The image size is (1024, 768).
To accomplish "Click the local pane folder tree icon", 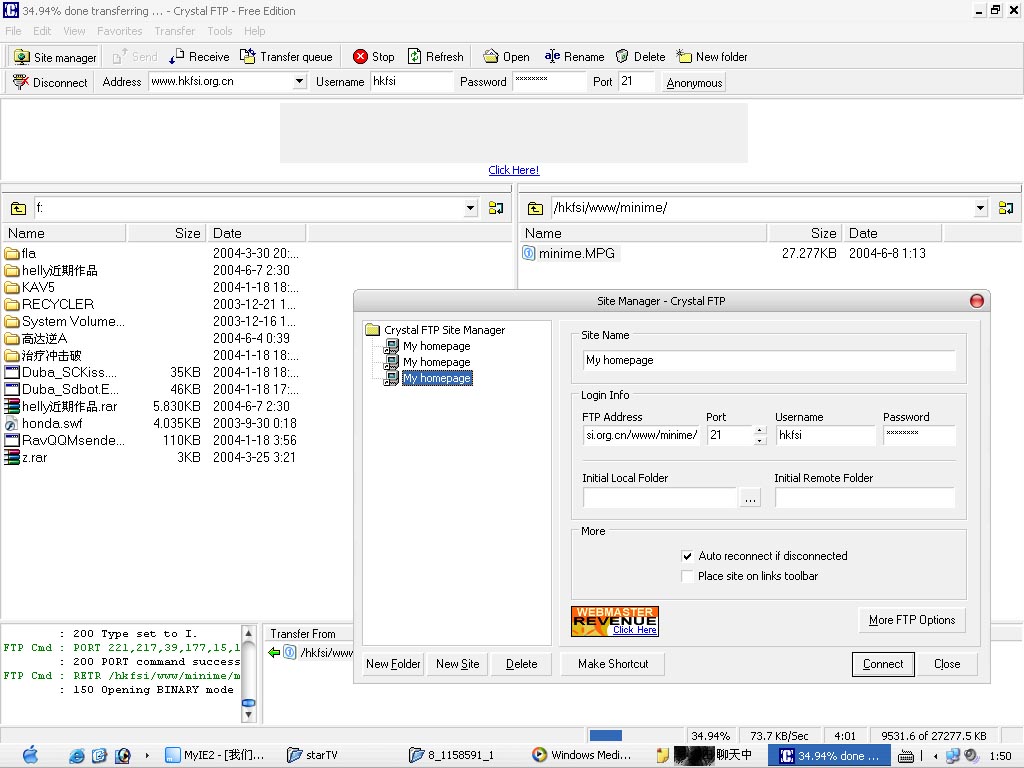I will pos(496,208).
